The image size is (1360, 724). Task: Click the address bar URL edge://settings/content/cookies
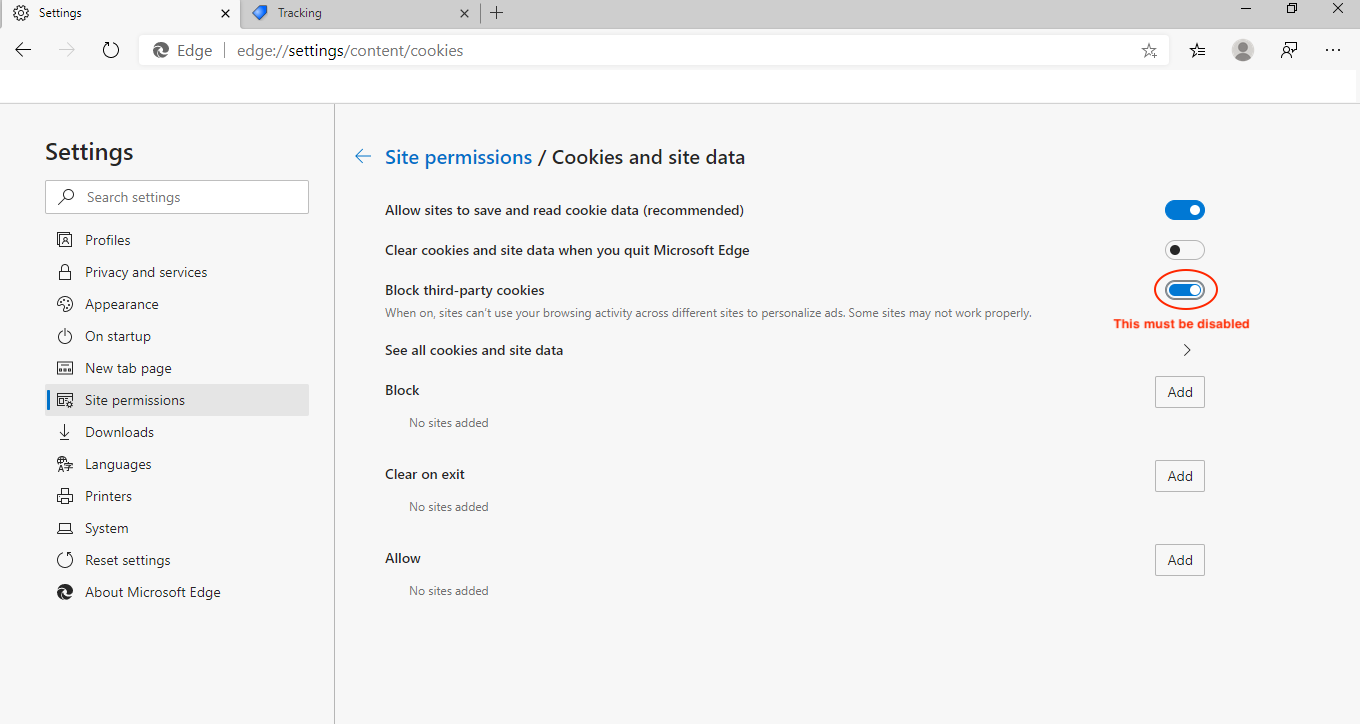[350, 50]
